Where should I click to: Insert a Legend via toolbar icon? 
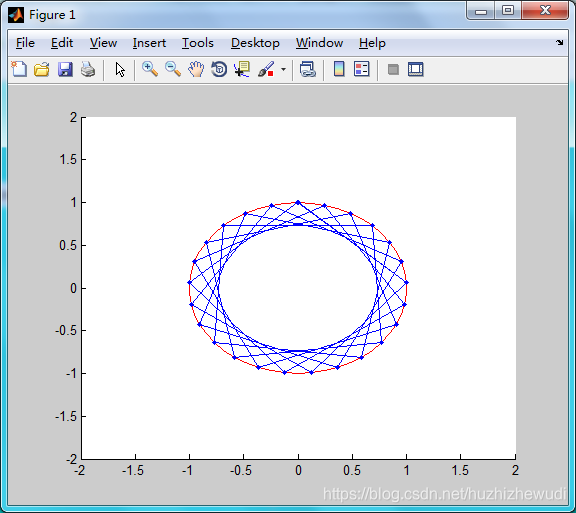361,69
